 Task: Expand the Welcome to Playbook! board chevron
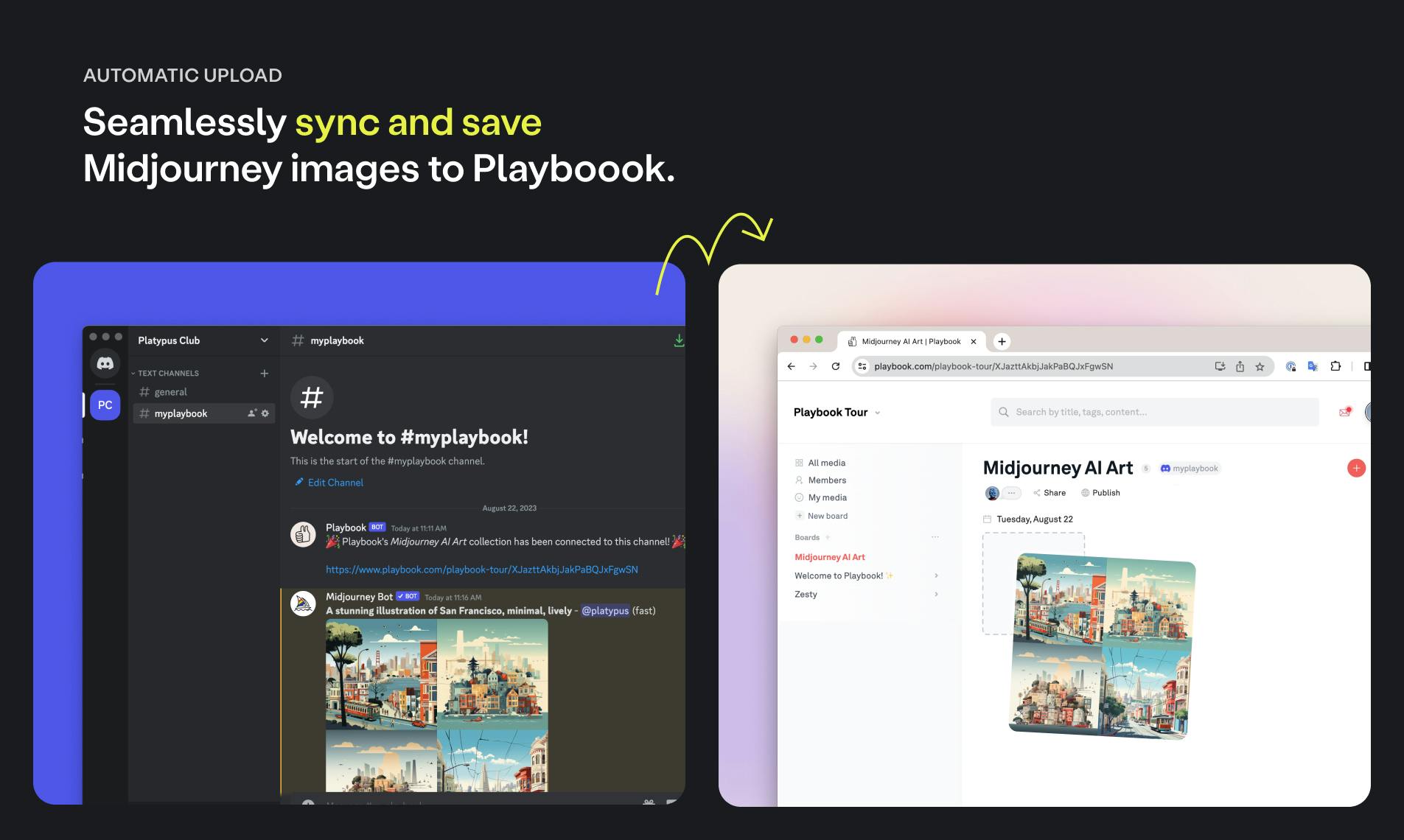936,575
